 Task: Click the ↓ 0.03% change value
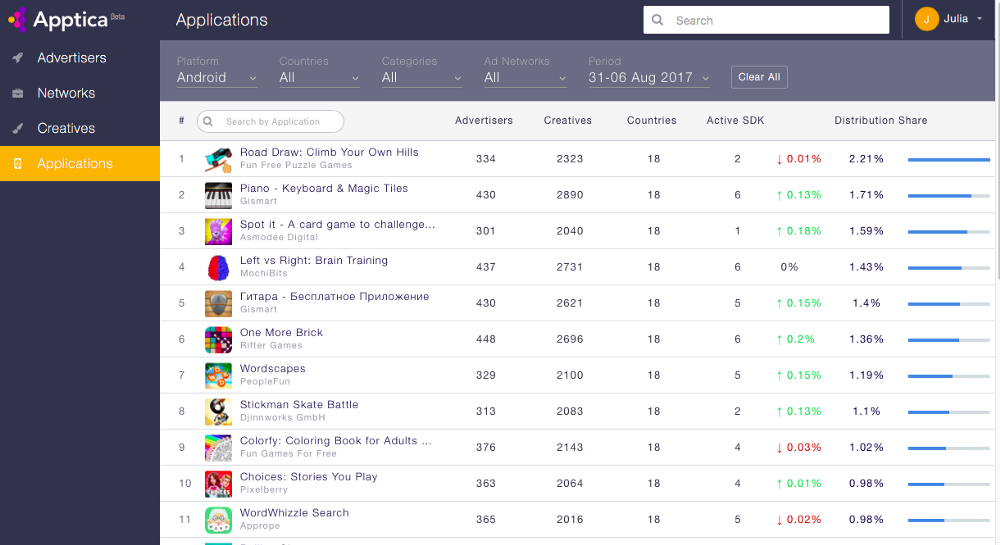tap(798, 447)
